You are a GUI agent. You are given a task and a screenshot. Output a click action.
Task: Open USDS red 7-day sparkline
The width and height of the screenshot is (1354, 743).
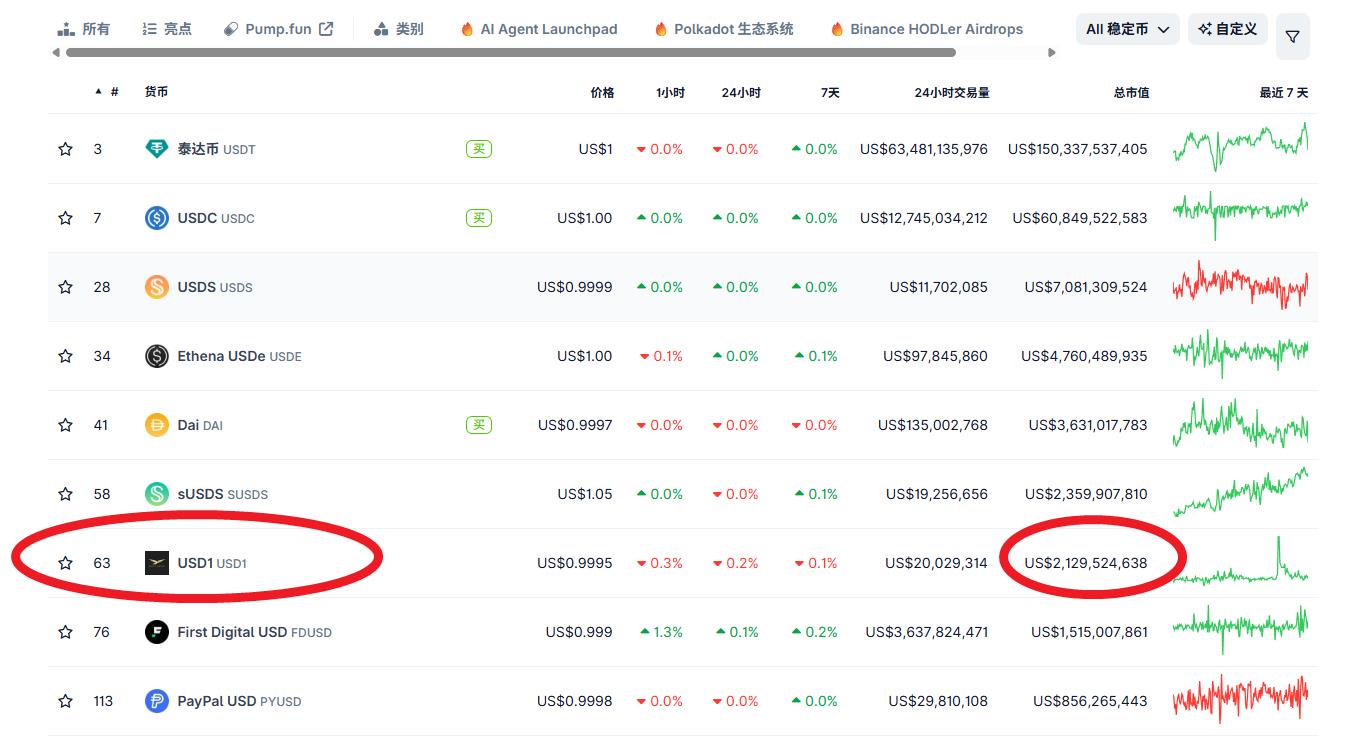point(1240,285)
